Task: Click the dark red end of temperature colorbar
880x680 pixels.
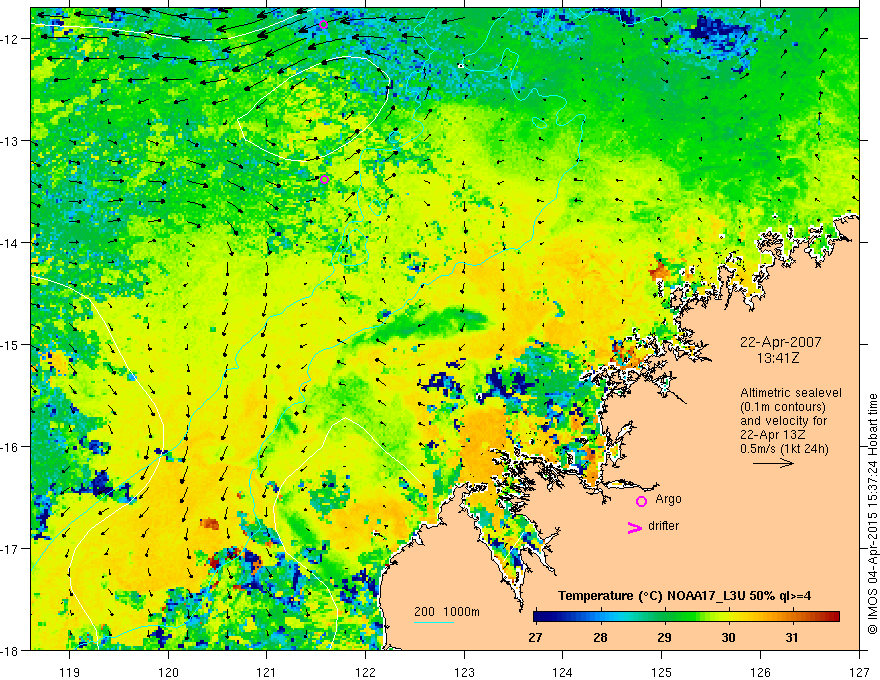Action: (835, 617)
